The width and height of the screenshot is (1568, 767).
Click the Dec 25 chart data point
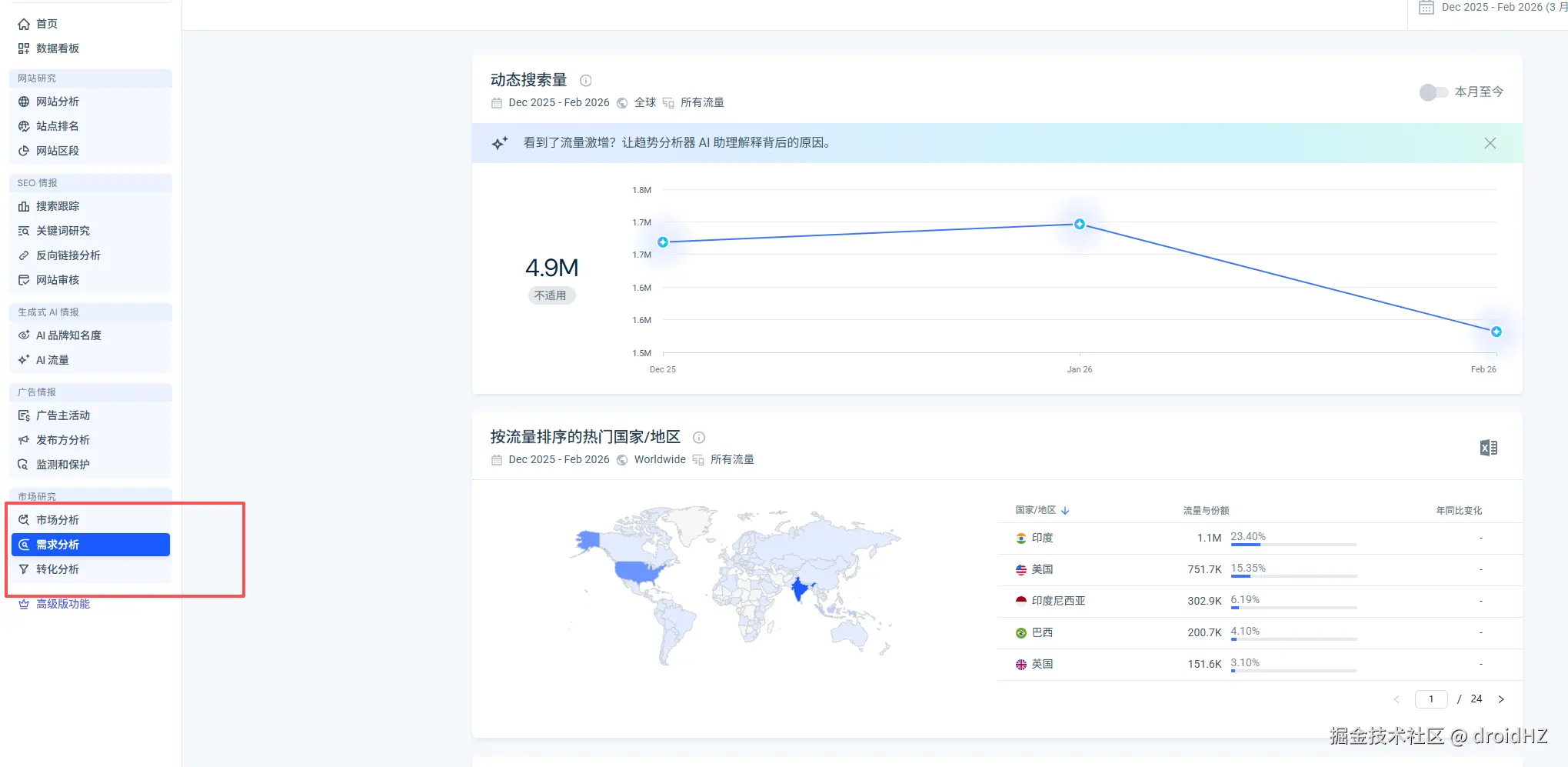click(x=663, y=242)
